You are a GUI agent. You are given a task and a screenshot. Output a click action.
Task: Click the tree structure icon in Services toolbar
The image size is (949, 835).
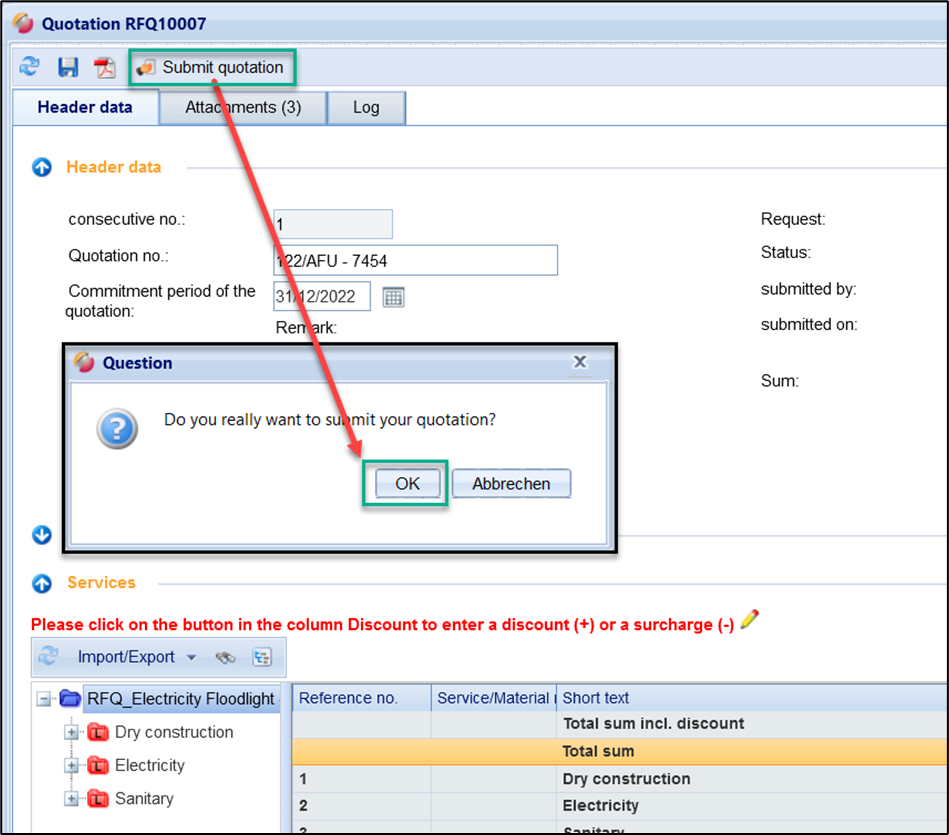point(262,657)
